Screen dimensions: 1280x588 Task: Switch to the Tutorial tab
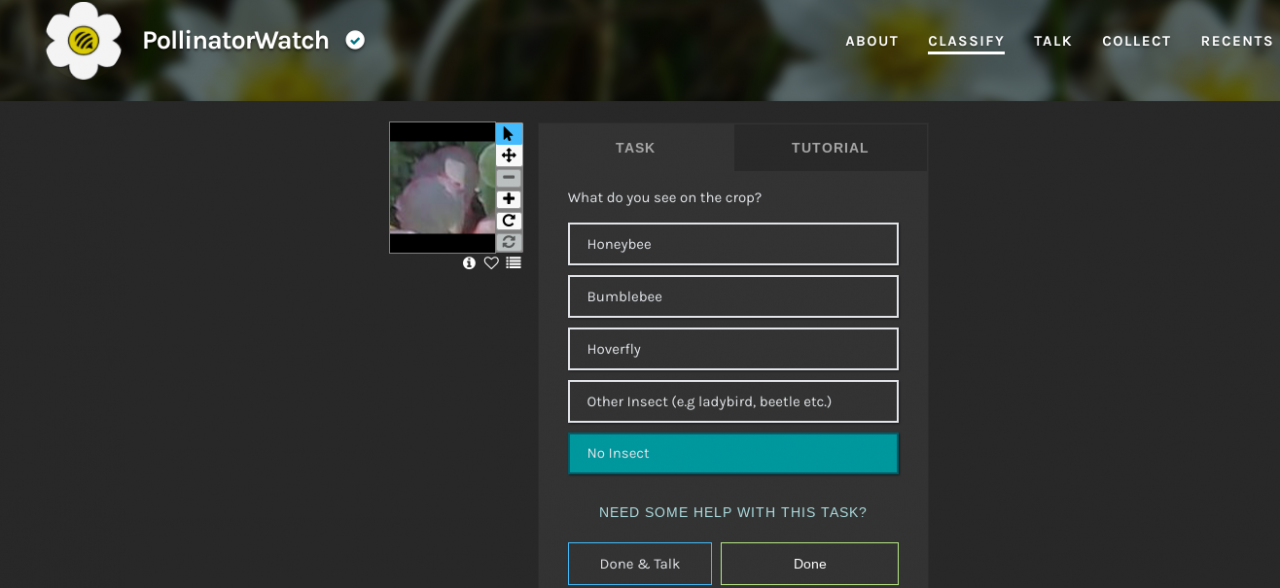point(830,147)
